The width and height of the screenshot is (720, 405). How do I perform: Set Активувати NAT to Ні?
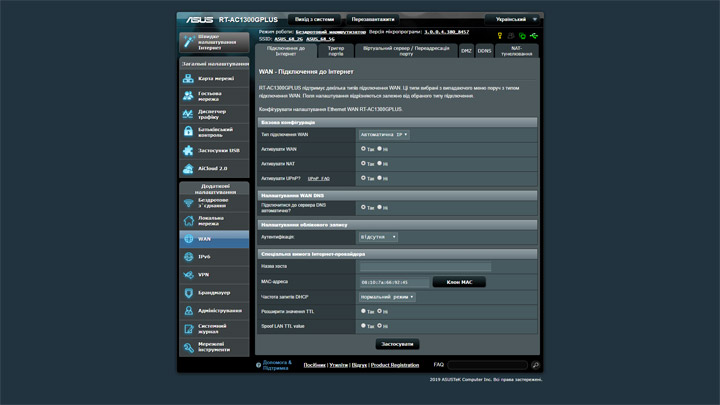379,163
